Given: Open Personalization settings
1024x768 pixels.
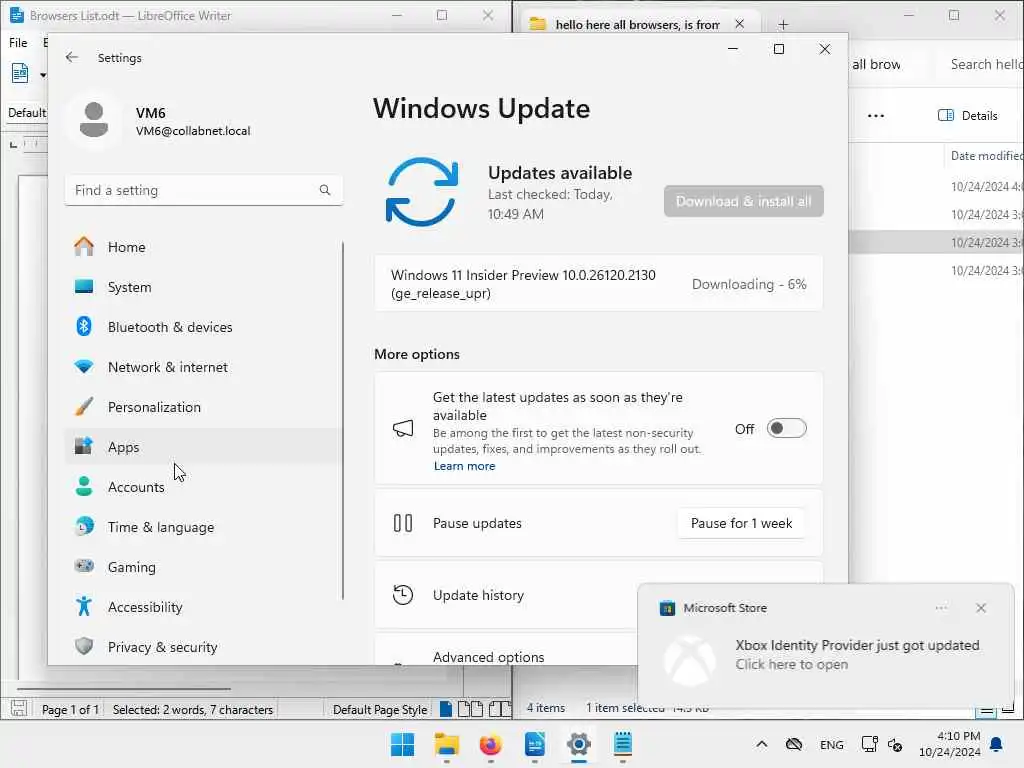Looking at the screenshot, I should [204, 407].
